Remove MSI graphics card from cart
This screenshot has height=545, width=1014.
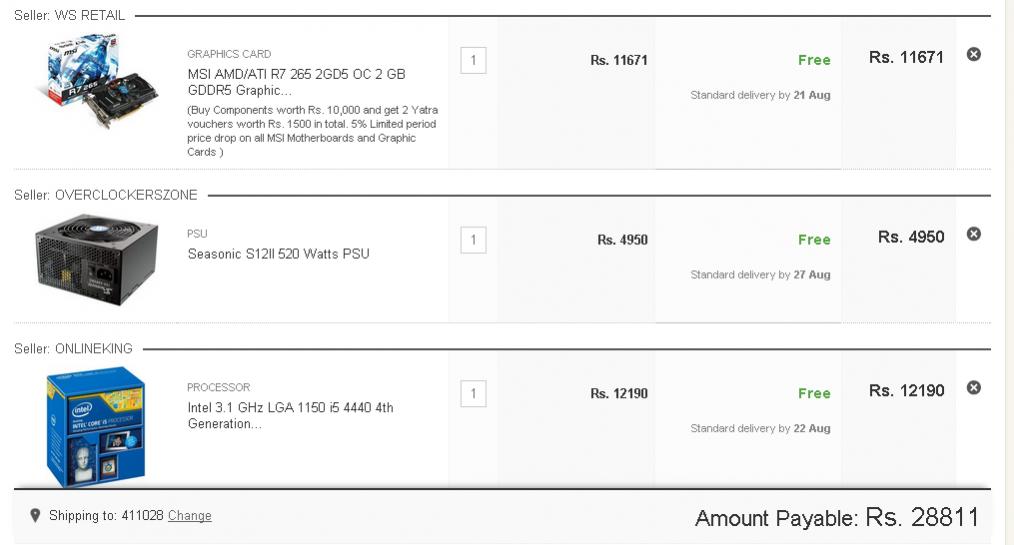click(x=973, y=54)
